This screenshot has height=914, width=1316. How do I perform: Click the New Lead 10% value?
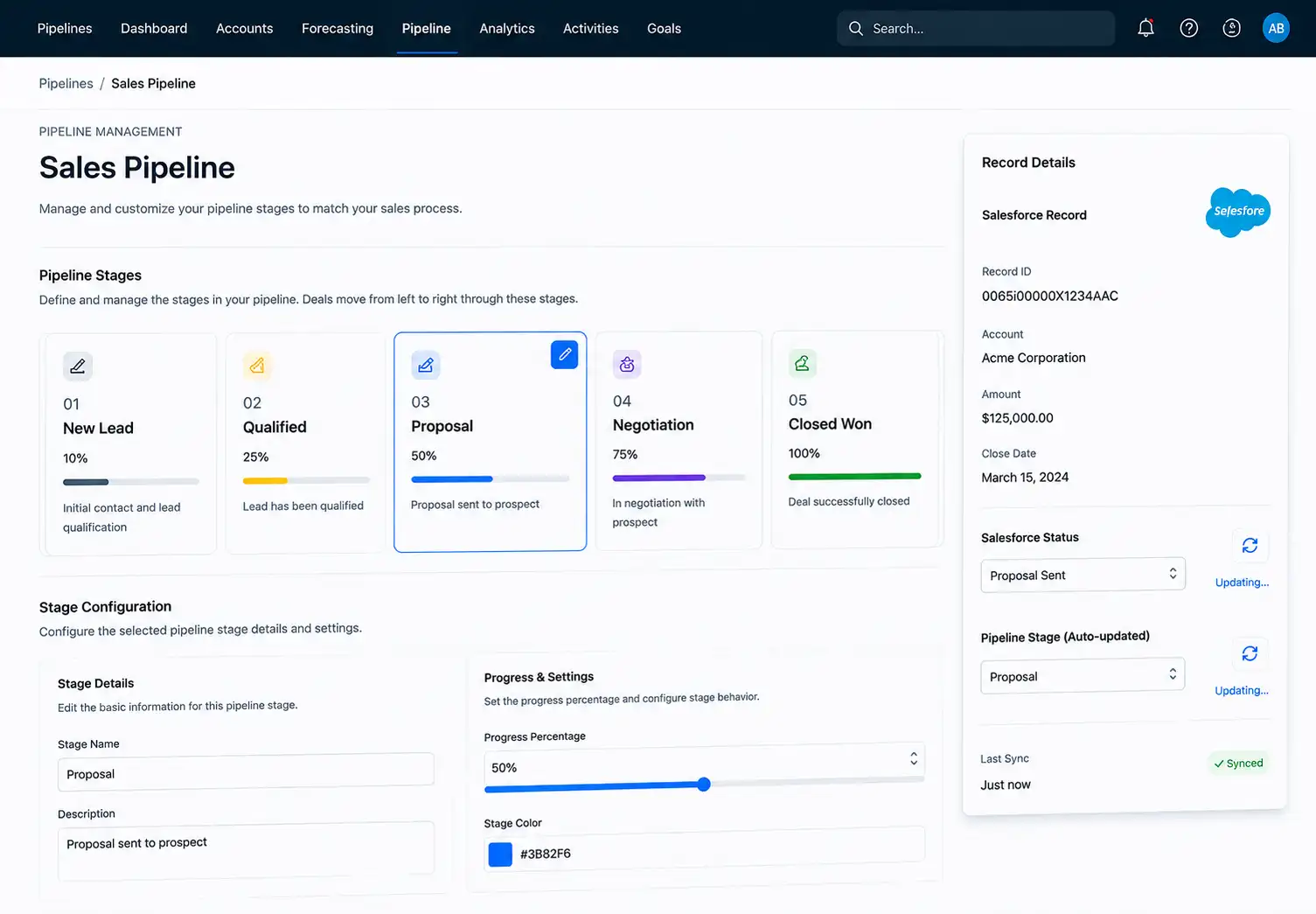(75, 458)
